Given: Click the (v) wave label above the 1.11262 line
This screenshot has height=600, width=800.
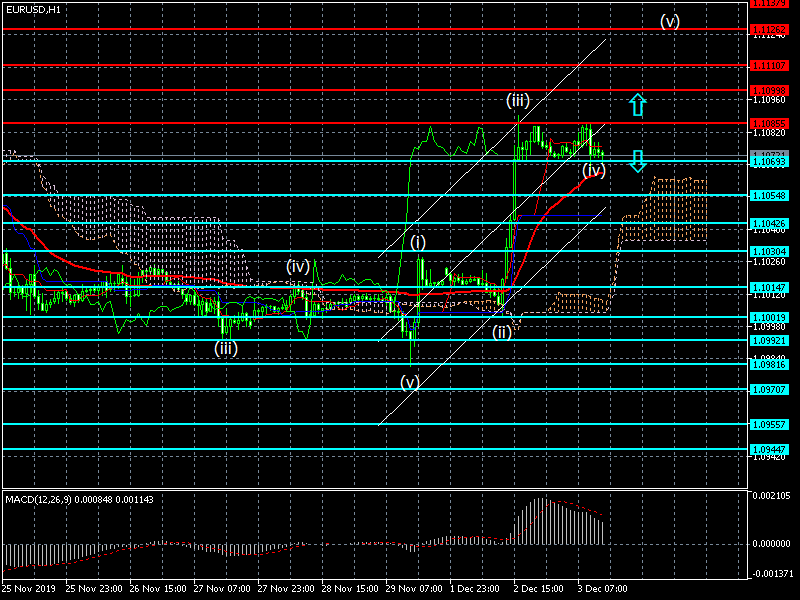Looking at the screenshot, I should point(670,21).
